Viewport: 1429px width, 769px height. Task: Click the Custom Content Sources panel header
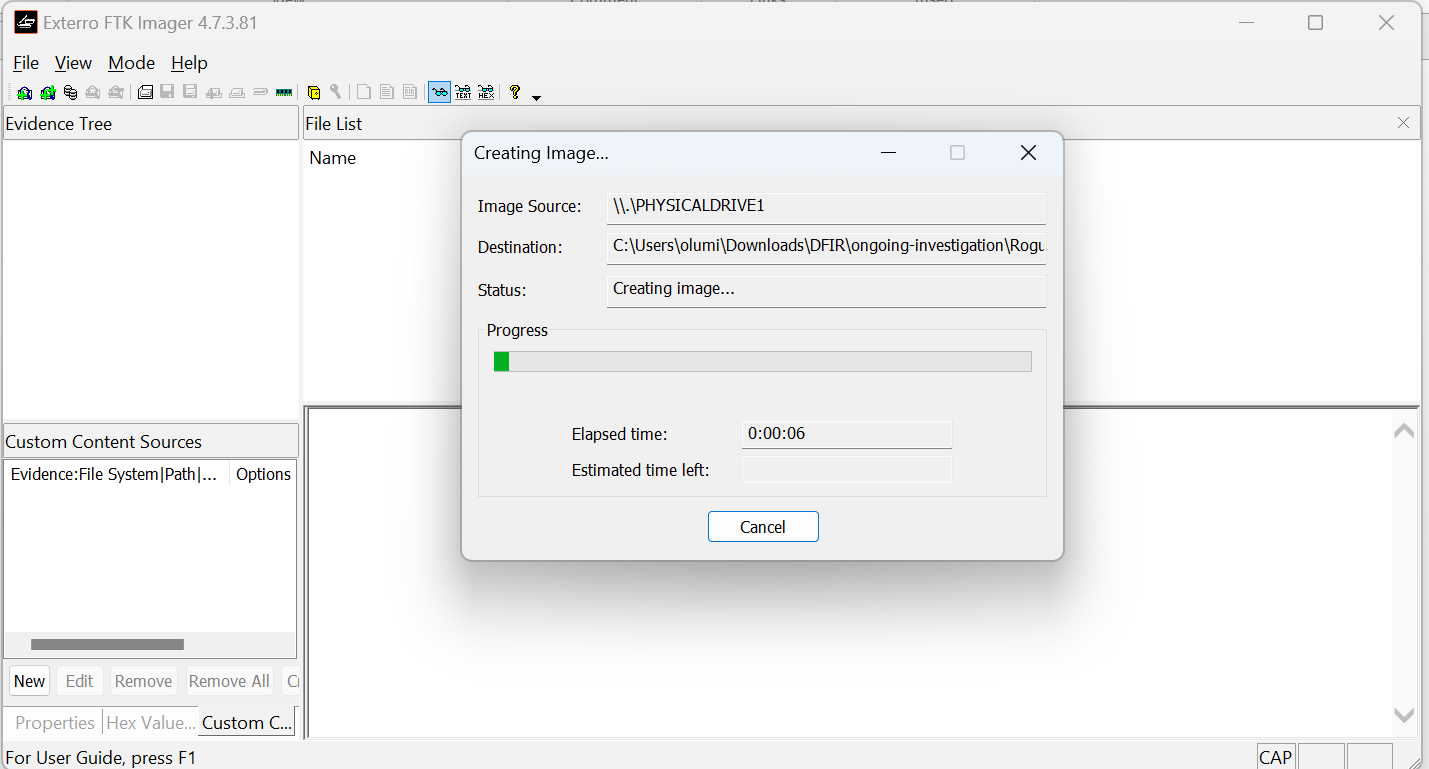151,441
